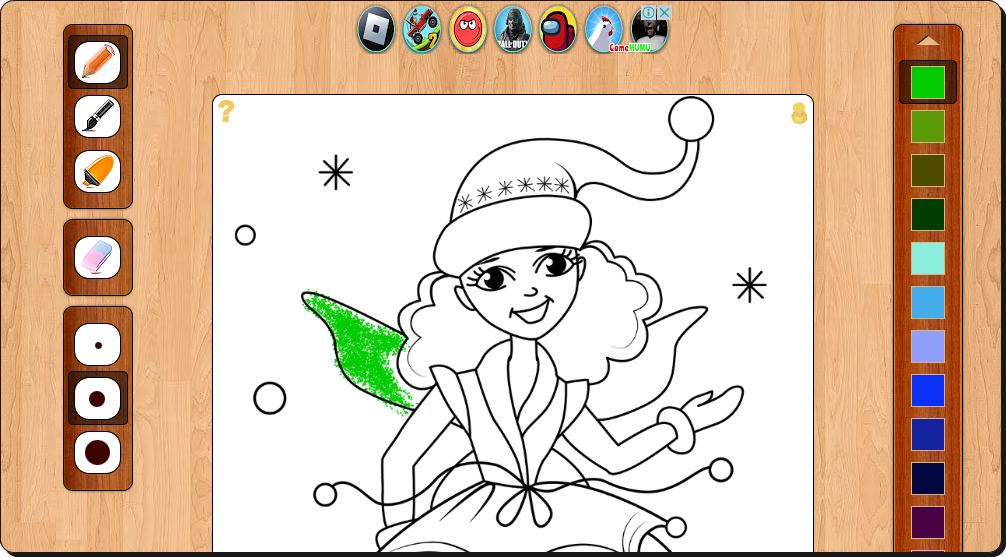The image size is (1006, 557).
Task: Open the Call of Duty game icon
Action: [x=513, y=29]
